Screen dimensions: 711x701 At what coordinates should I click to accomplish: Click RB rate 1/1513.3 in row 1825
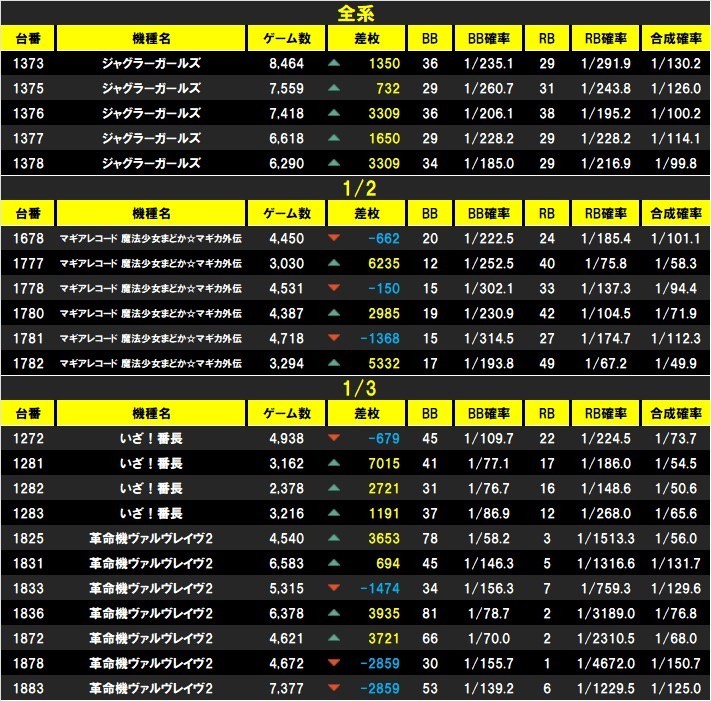point(606,538)
